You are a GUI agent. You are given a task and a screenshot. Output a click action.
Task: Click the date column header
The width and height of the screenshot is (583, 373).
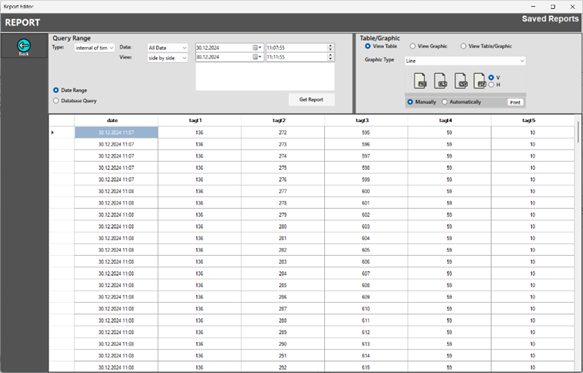pos(116,120)
